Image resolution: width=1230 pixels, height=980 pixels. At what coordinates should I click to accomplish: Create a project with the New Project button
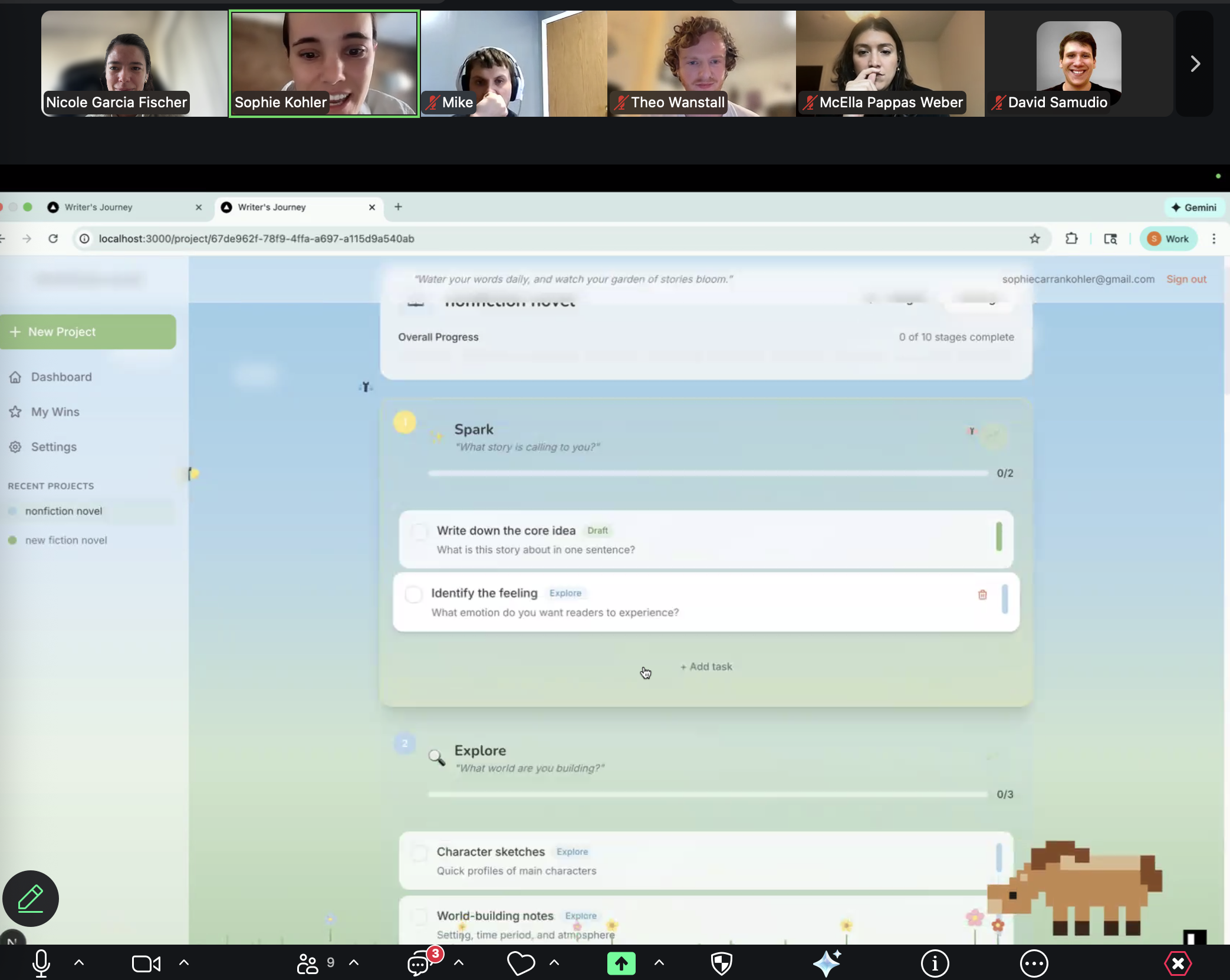pyautogui.click(x=88, y=331)
